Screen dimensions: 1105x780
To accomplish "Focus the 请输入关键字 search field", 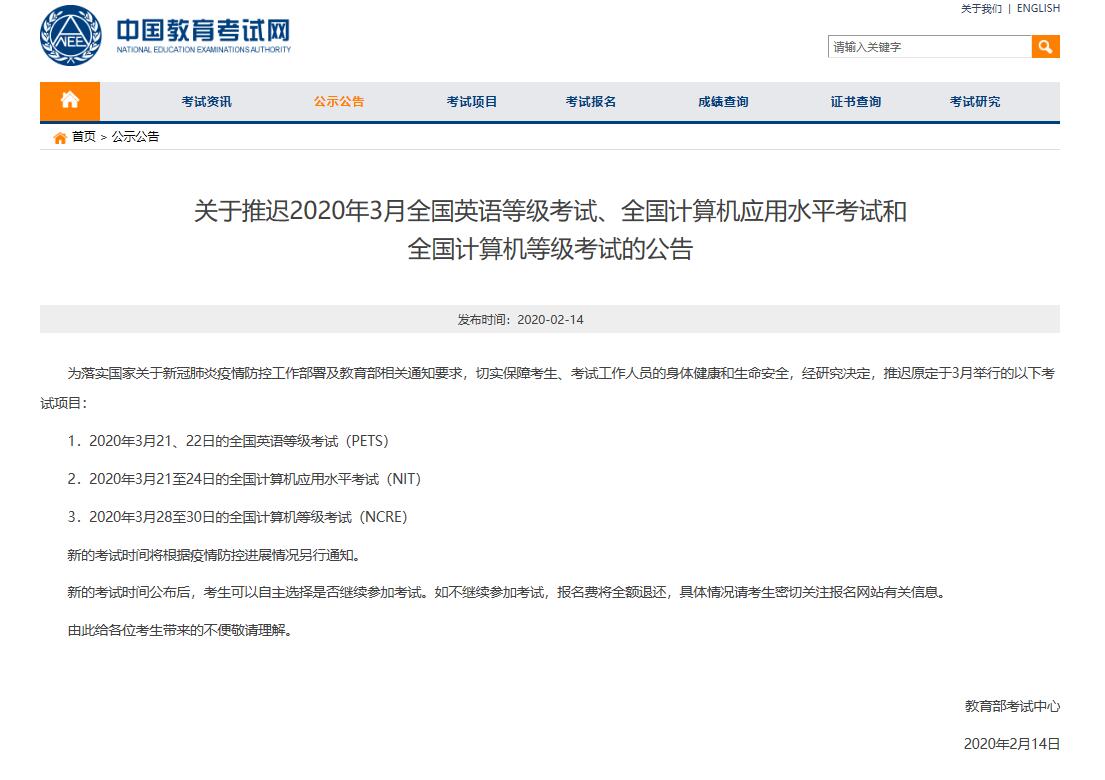I will [929, 47].
